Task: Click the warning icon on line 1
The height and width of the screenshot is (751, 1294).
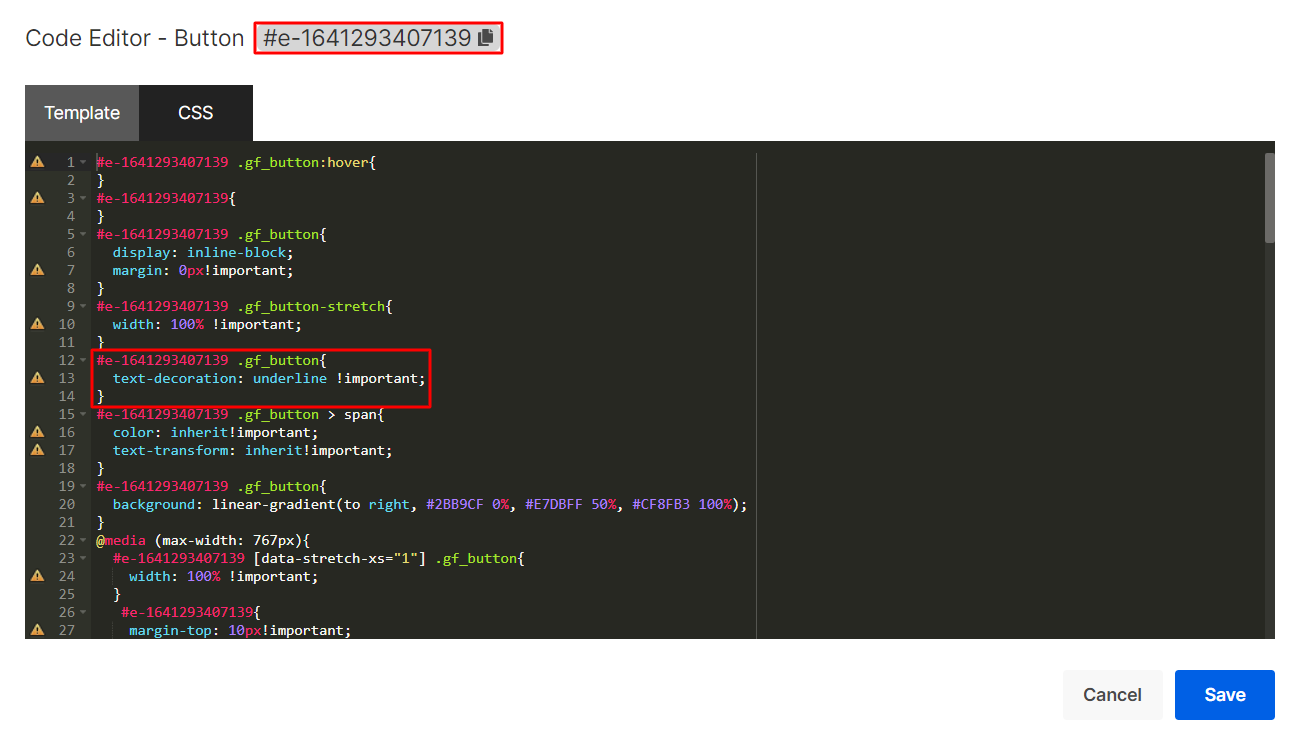Action: (37, 161)
